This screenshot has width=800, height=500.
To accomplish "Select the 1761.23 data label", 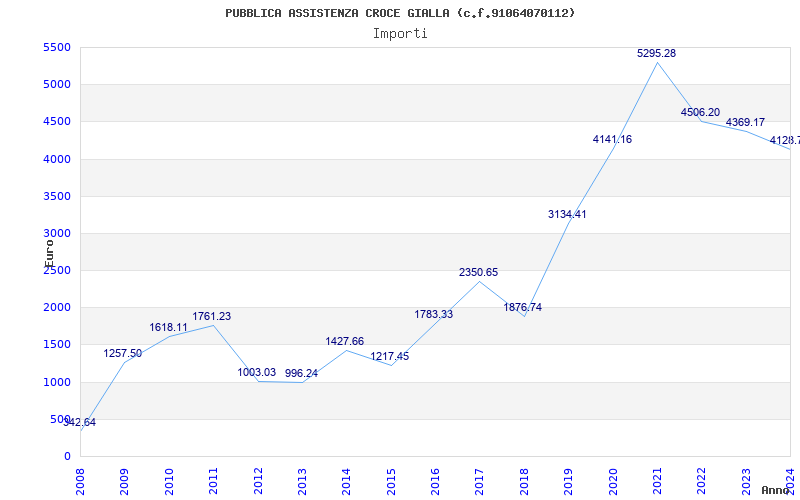I will click(212, 317).
